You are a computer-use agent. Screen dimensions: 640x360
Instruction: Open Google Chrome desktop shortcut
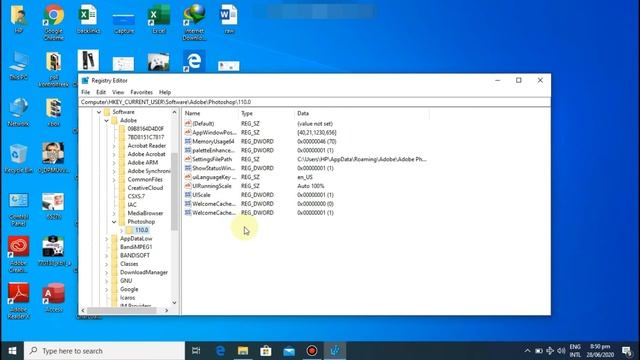[x=53, y=22]
